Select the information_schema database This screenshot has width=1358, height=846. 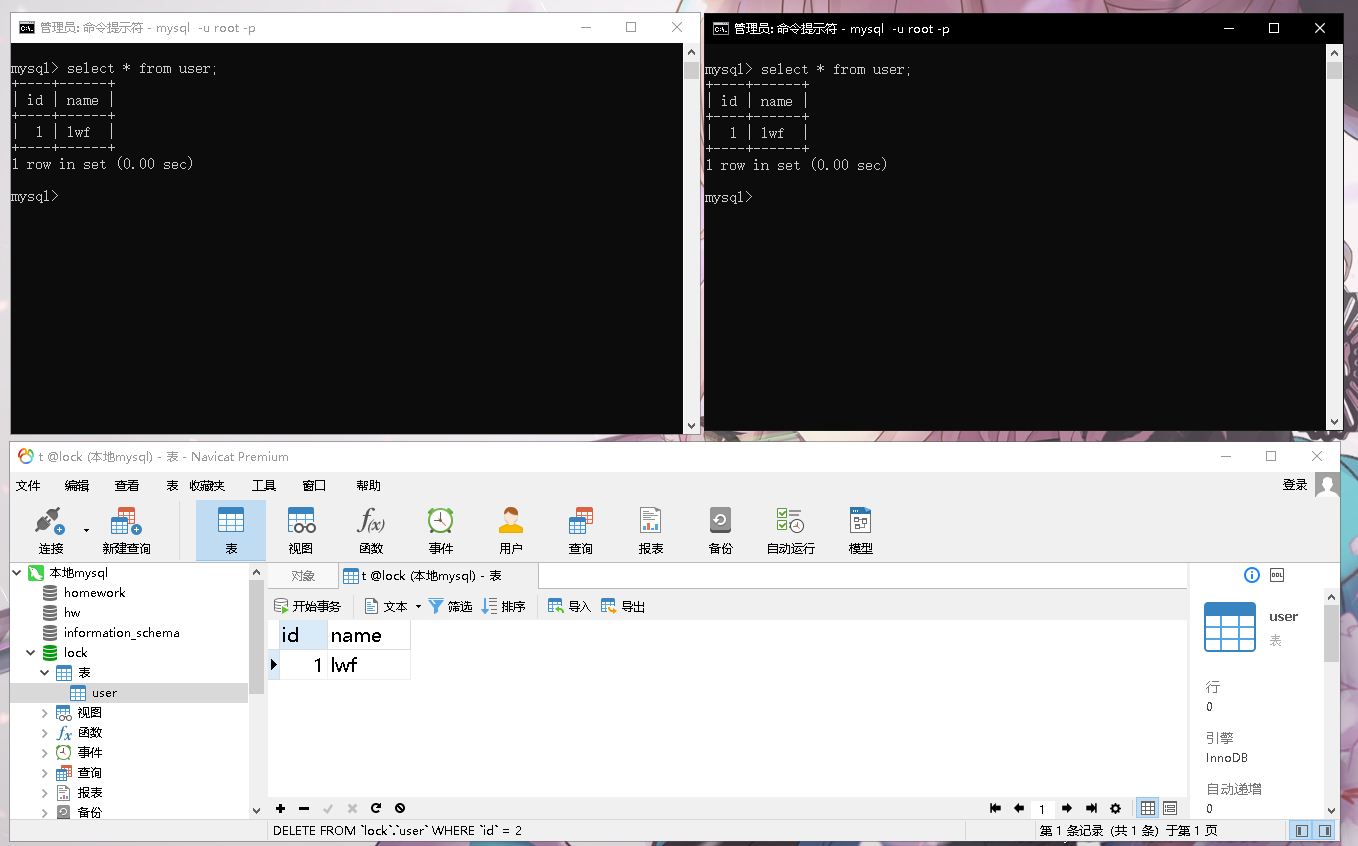(x=121, y=633)
